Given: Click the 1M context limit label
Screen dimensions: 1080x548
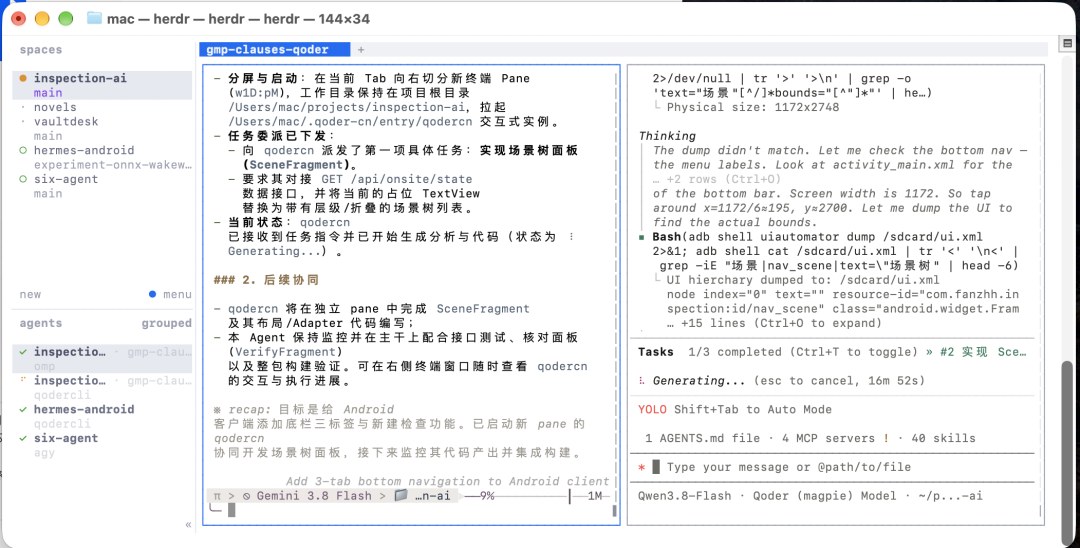Looking at the screenshot, I should coord(594,496).
